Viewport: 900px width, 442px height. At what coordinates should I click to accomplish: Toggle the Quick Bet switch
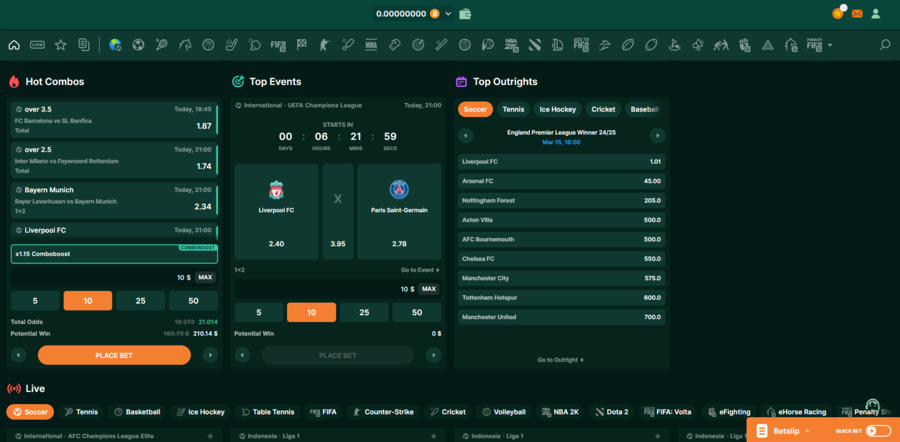[x=878, y=430]
